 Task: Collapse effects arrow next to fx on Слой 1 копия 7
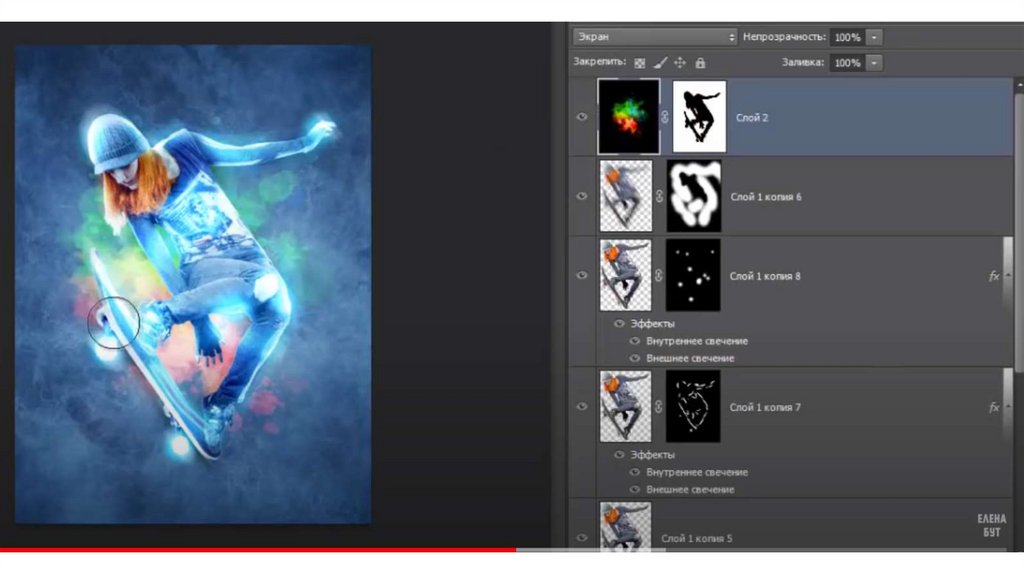tap(1008, 406)
